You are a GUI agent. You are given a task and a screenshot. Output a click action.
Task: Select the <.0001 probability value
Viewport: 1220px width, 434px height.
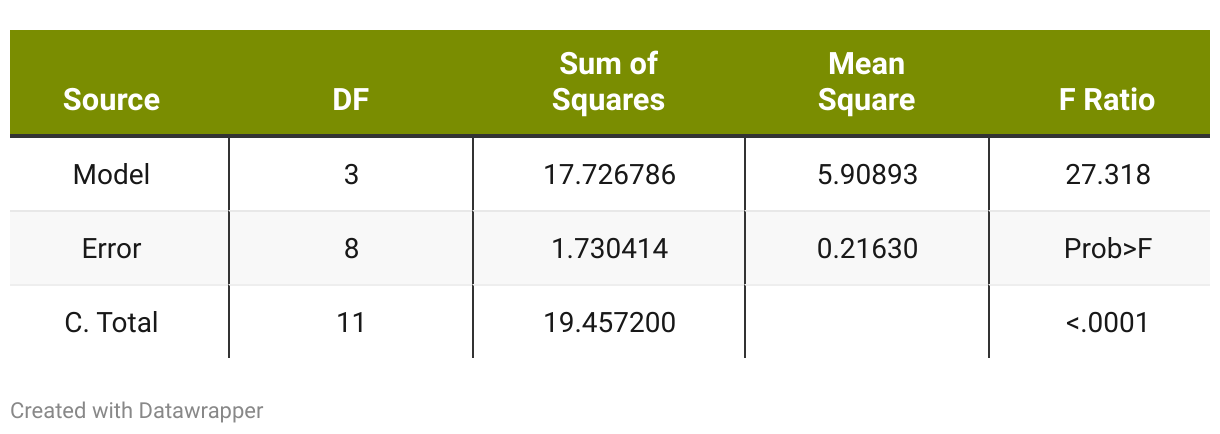[x=1107, y=322]
